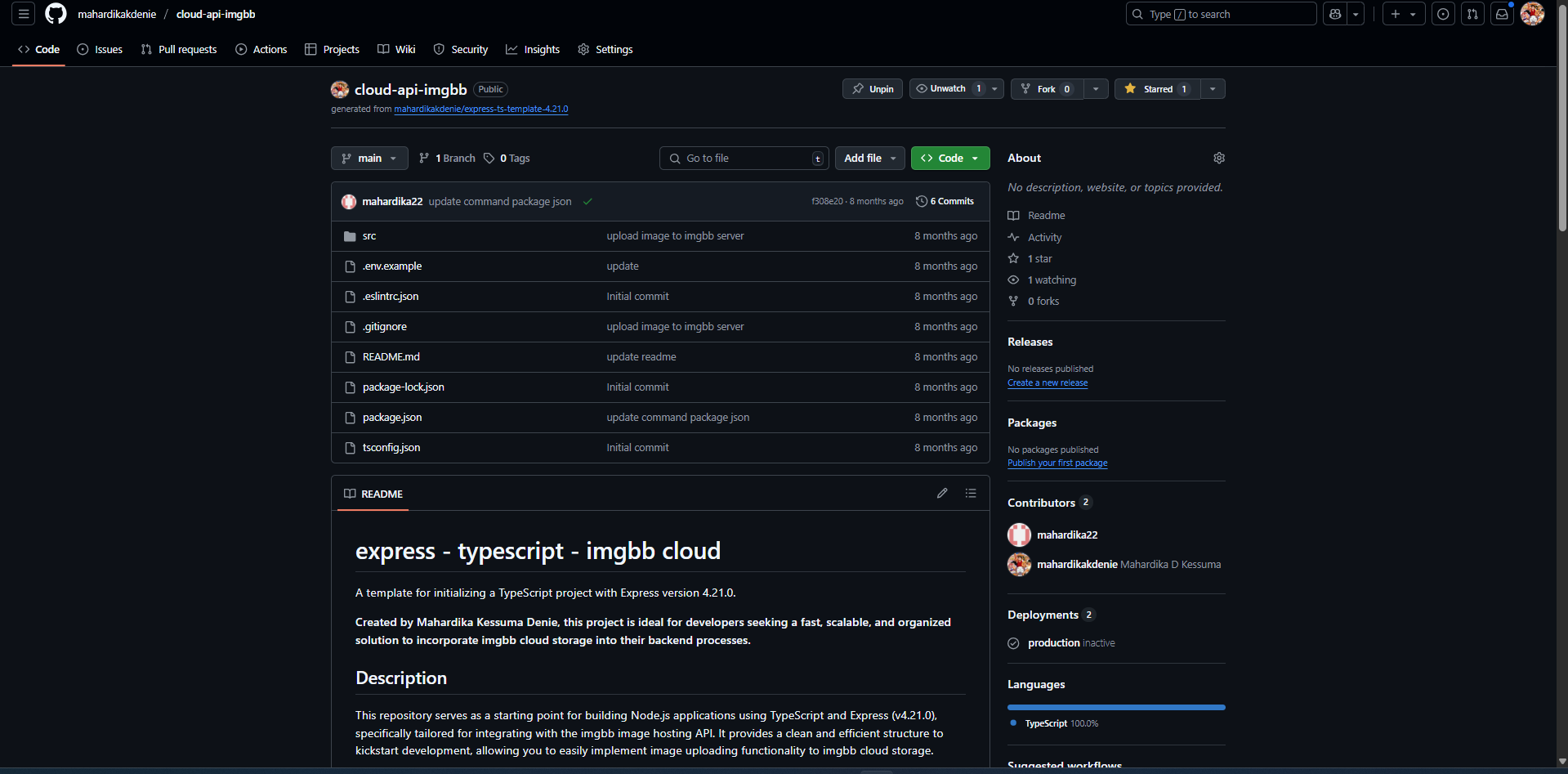Click the Go to file search field
The image size is (1568, 774).
(x=744, y=159)
